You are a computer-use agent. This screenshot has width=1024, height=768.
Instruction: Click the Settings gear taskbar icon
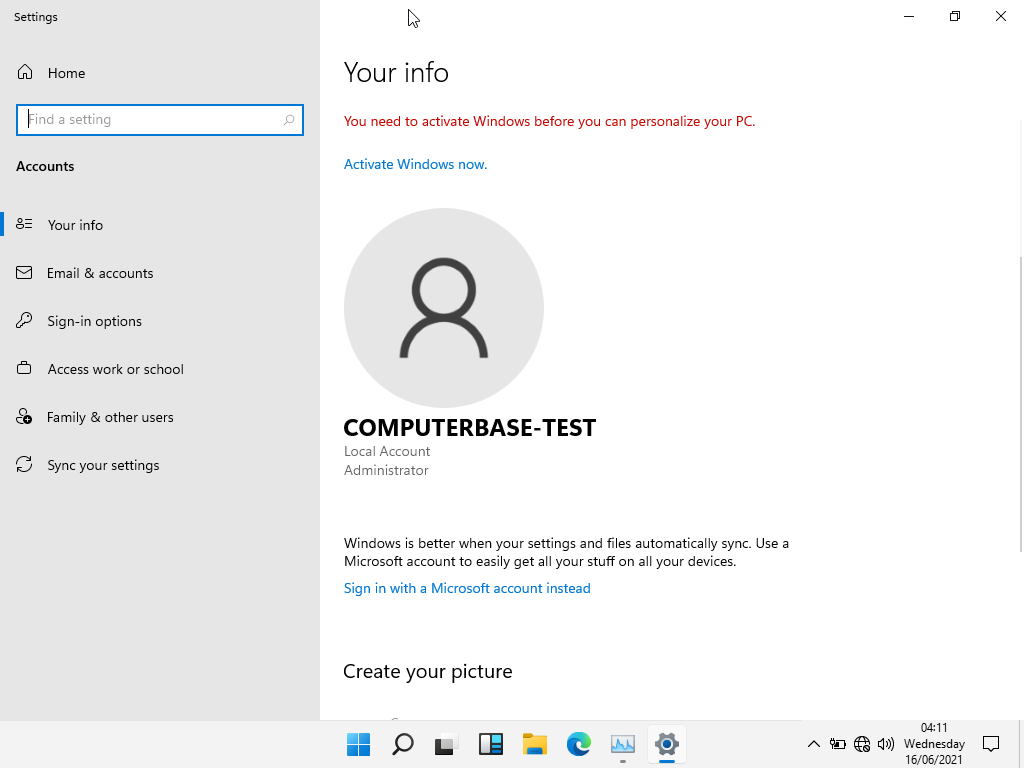(667, 744)
